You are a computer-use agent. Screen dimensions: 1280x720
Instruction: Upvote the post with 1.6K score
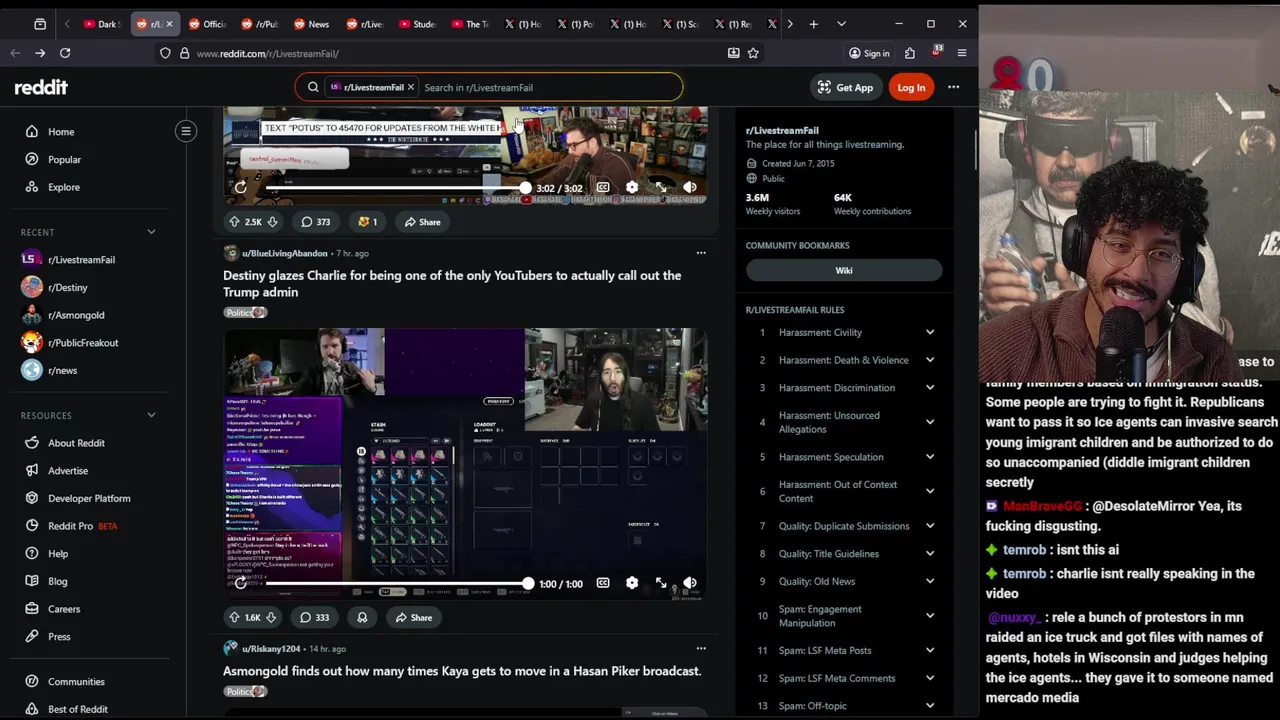tap(234, 618)
